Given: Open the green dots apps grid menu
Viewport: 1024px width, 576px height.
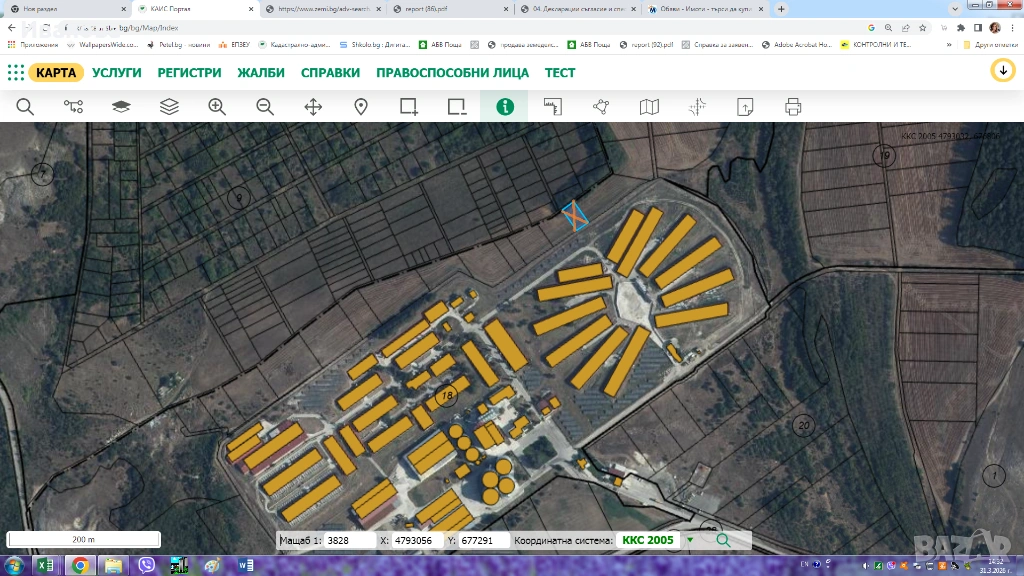Looking at the screenshot, I should coord(16,72).
